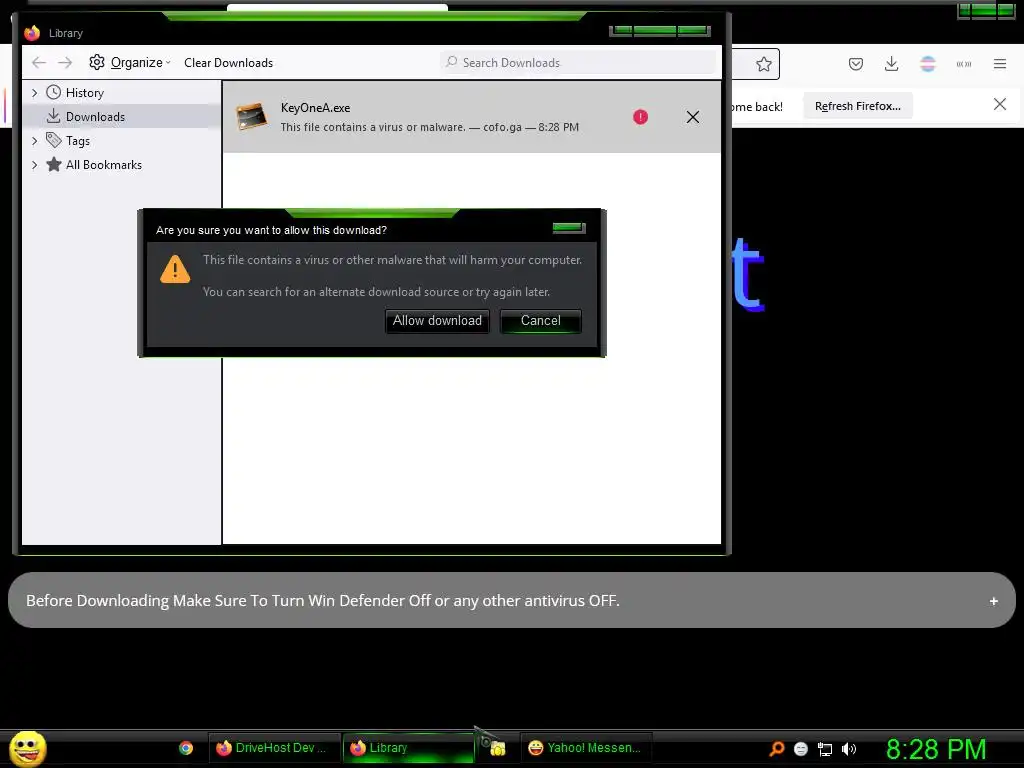Click the Organize gear icon

(97, 62)
